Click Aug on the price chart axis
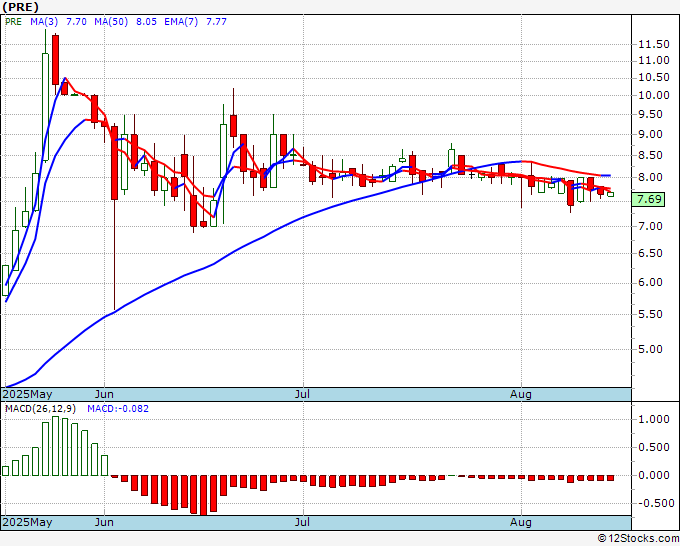The height and width of the screenshot is (546, 680). click(521, 394)
